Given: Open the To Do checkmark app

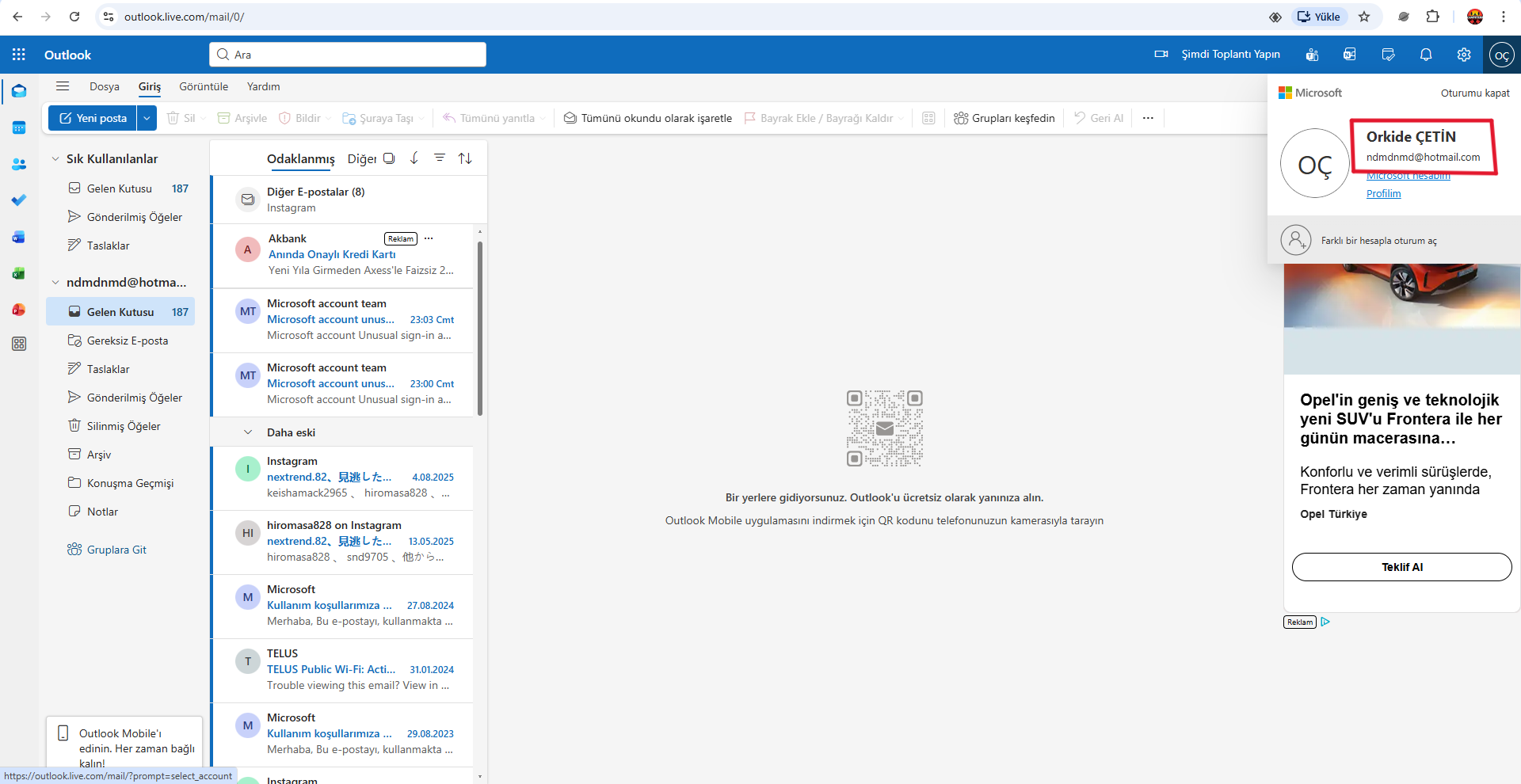Looking at the screenshot, I should pos(19,200).
